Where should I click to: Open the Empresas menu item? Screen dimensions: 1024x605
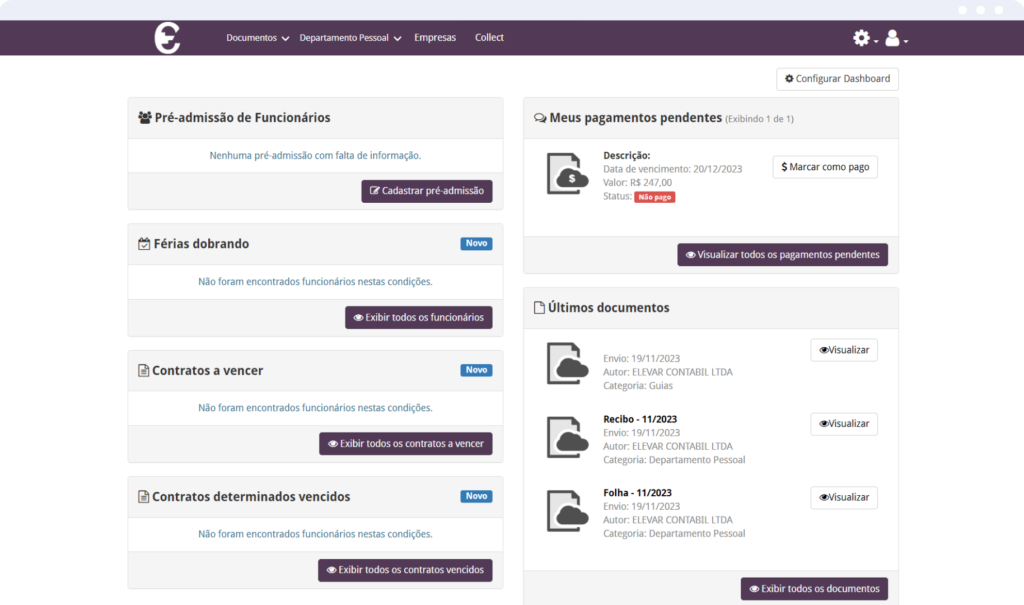click(x=435, y=38)
